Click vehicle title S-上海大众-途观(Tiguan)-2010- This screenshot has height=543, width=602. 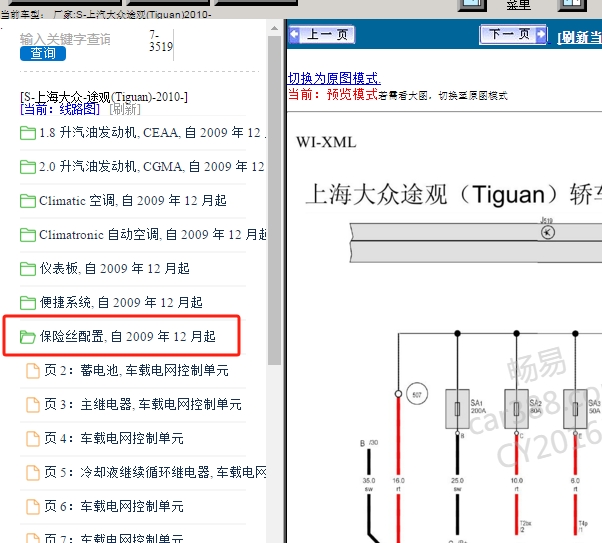[104, 96]
